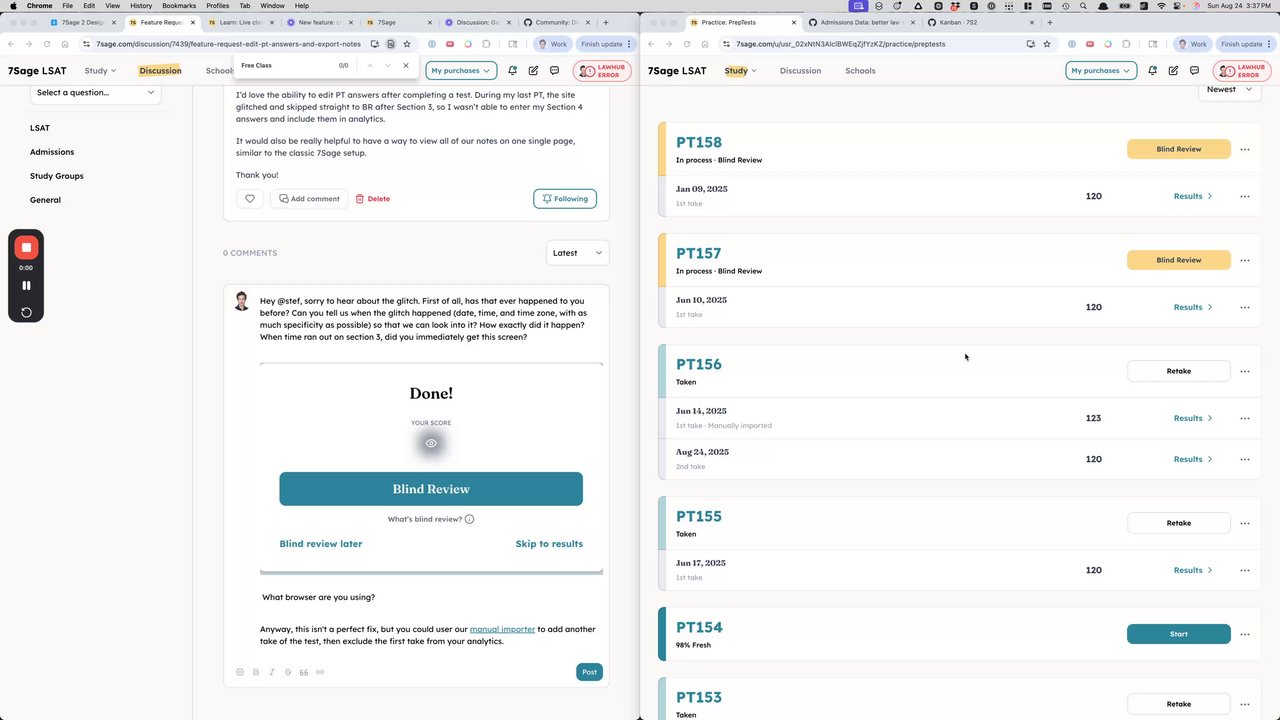Restart the screen recording
This screenshot has height=720, width=1280.
26,312
